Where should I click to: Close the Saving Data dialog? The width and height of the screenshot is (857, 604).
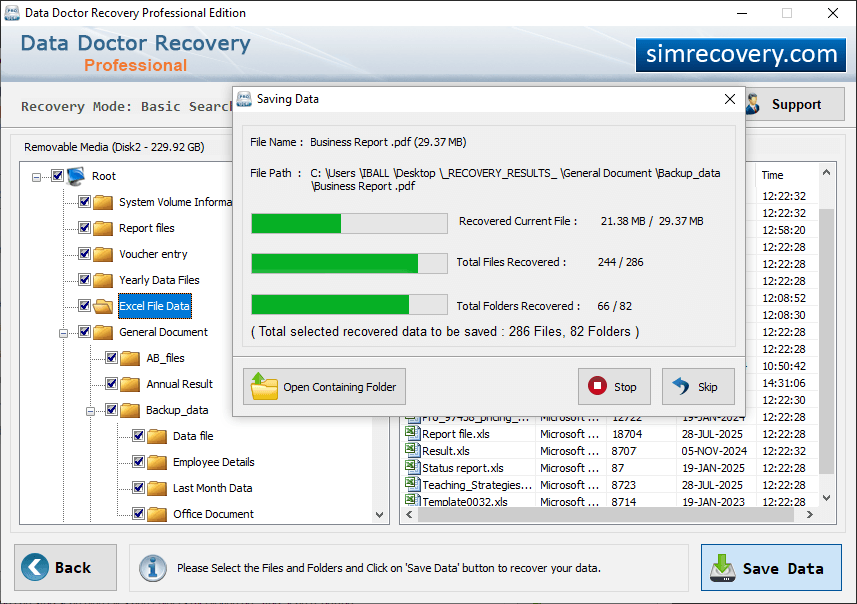[730, 99]
